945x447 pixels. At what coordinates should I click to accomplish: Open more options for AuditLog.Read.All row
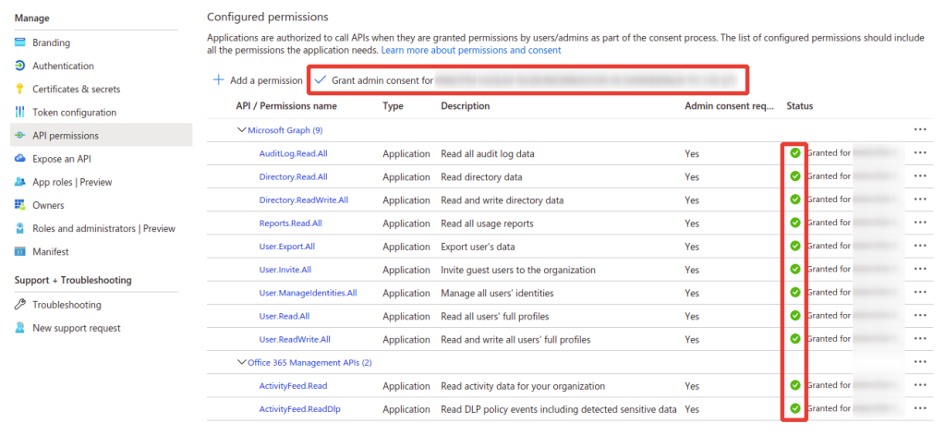point(920,153)
